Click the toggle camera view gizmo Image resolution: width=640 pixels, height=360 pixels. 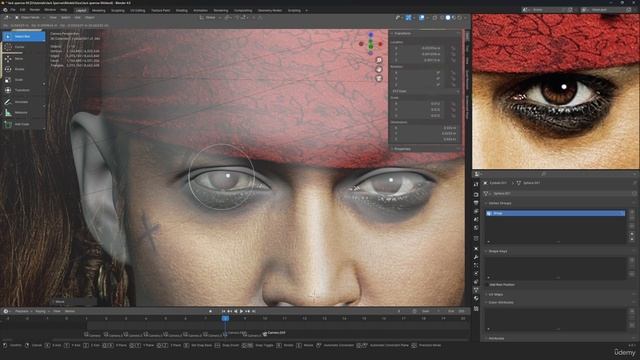(x=379, y=78)
